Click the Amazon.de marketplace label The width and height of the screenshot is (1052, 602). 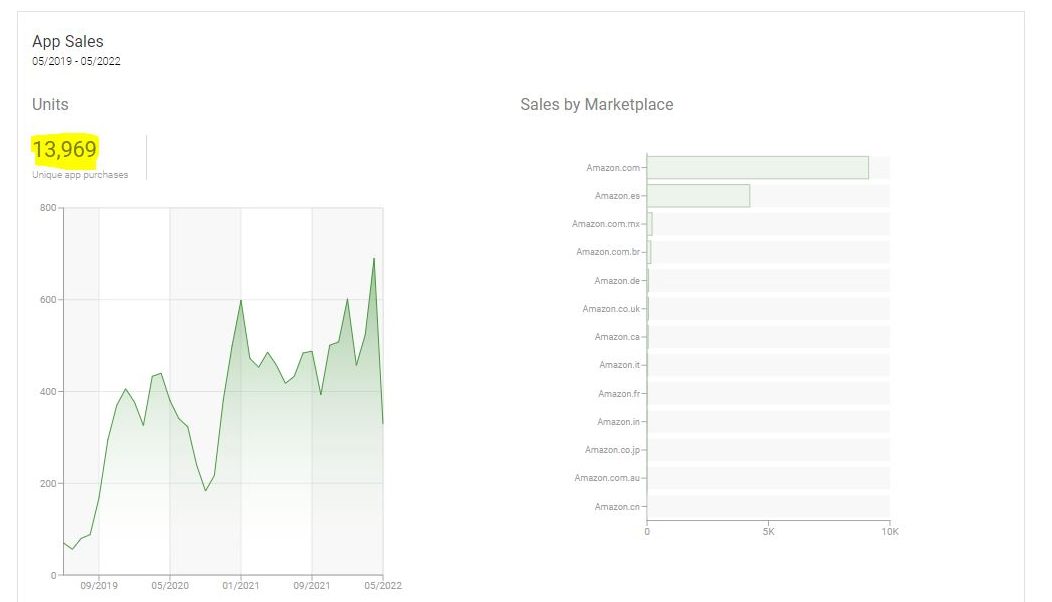coord(617,281)
